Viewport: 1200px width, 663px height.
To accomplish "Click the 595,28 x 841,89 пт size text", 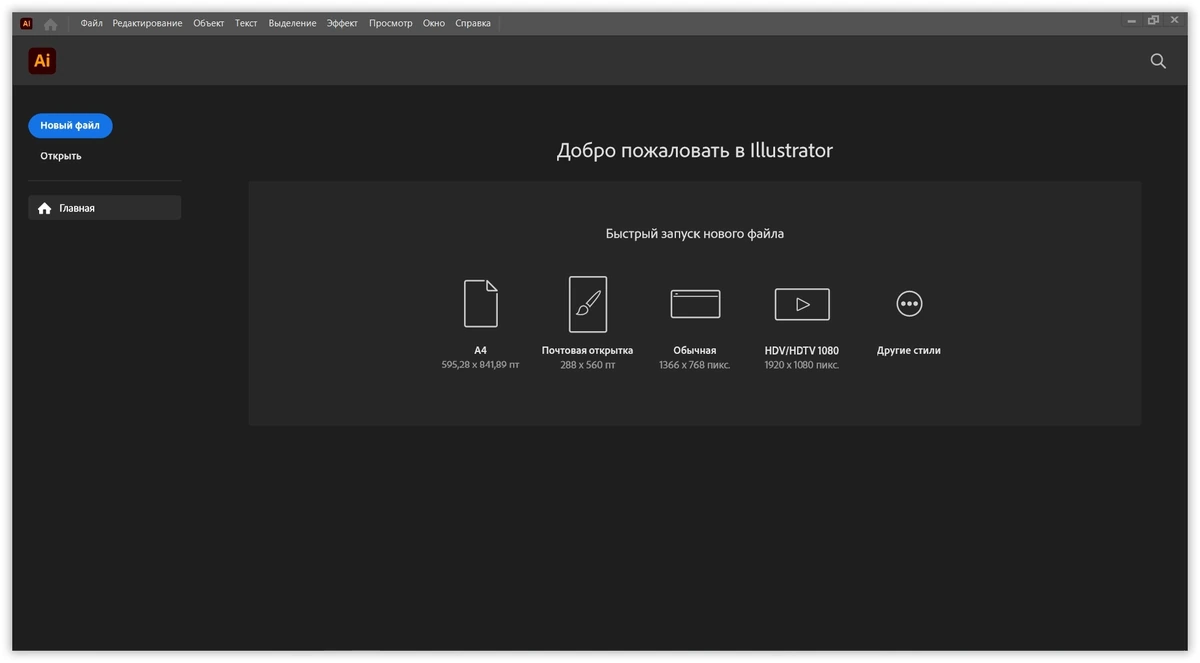I will click(x=481, y=365).
